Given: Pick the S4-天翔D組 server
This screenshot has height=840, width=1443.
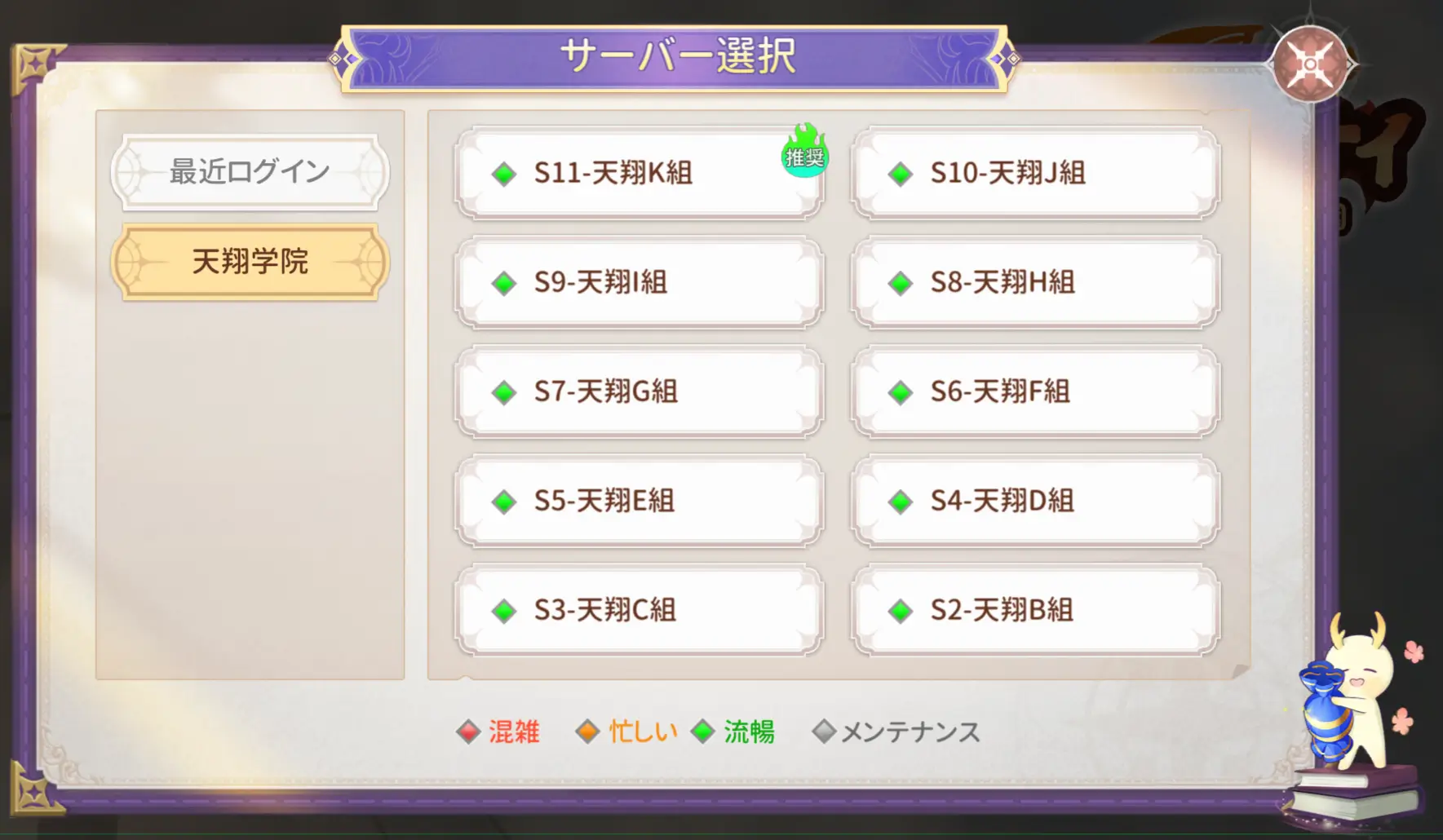Looking at the screenshot, I should click(1034, 502).
